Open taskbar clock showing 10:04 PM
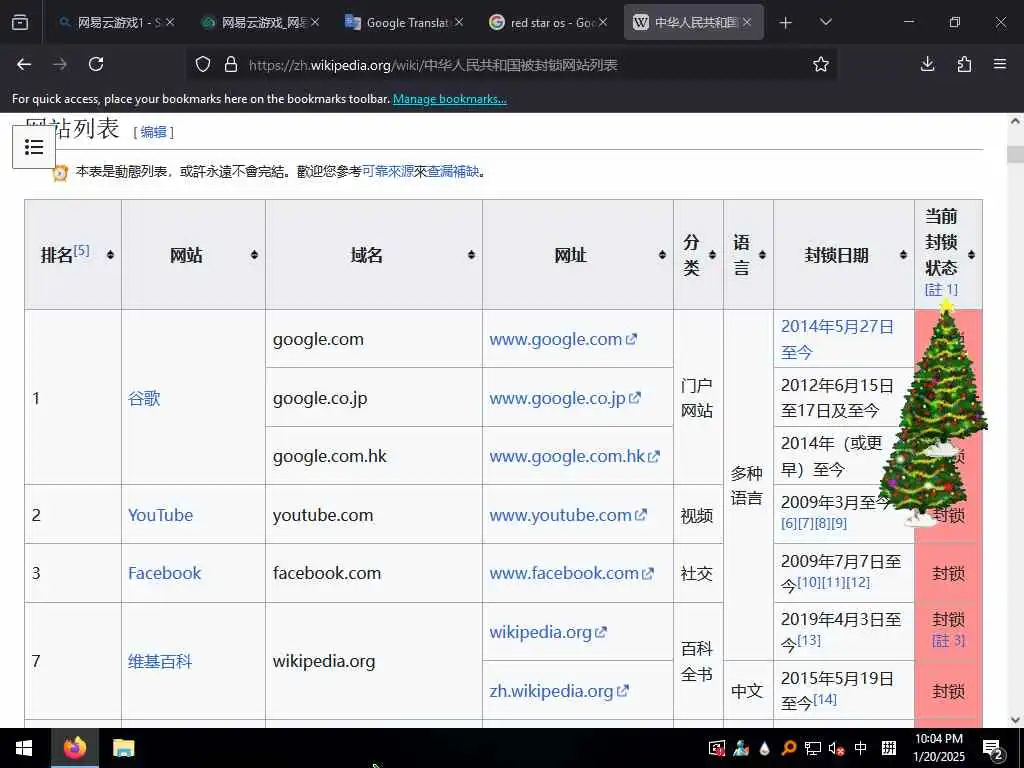Image resolution: width=1024 pixels, height=768 pixels. 938,748
